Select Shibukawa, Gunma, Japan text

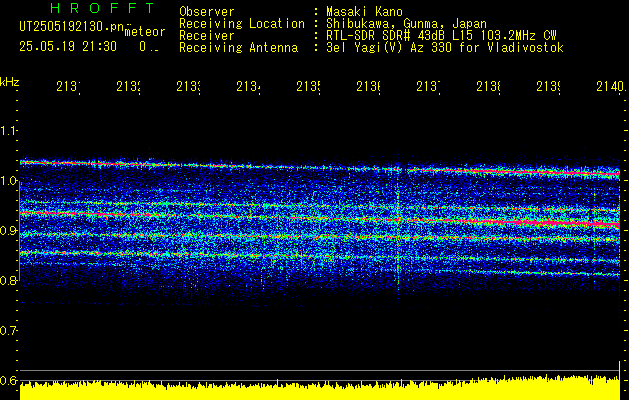[x=406, y=24]
